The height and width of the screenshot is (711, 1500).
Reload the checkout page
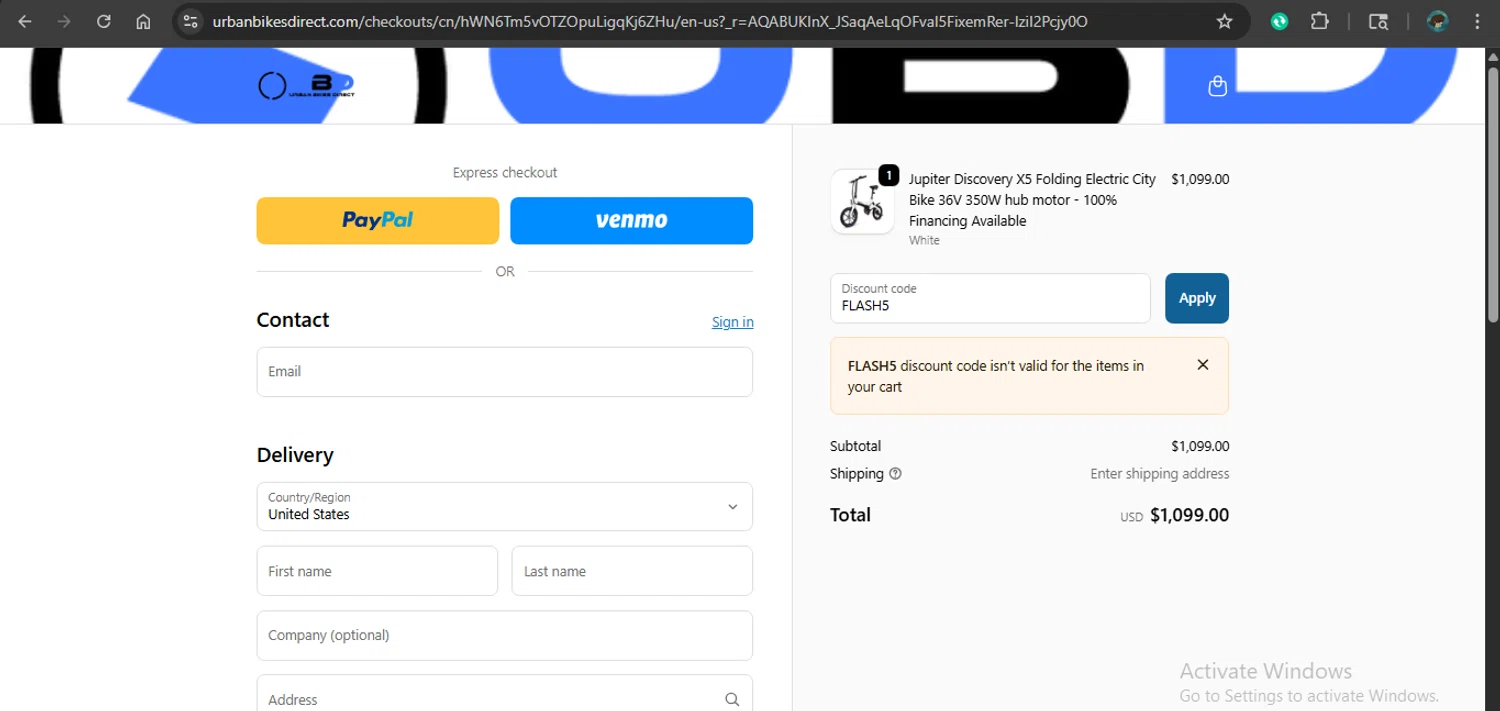(104, 21)
